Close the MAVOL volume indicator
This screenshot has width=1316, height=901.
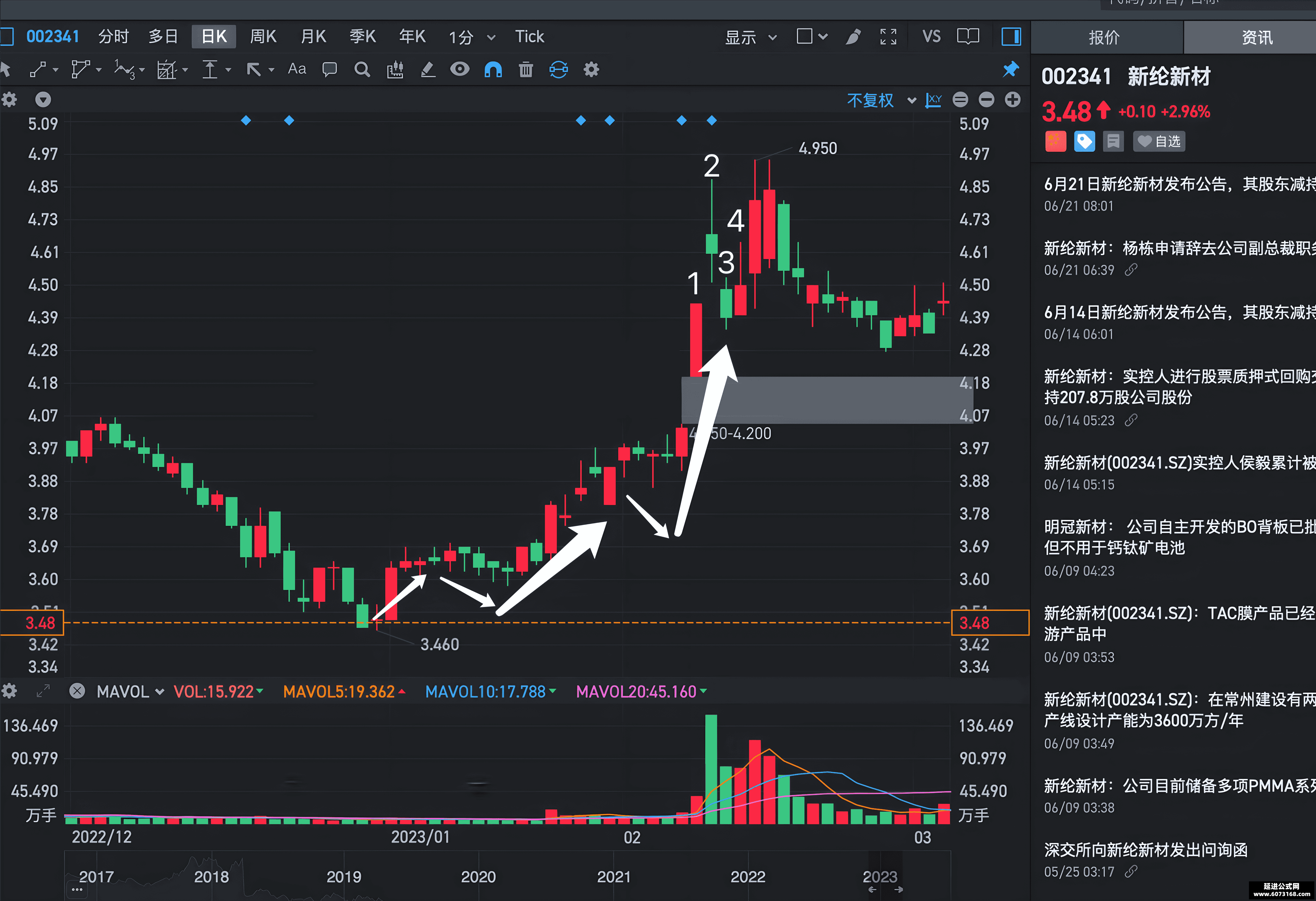(x=77, y=691)
